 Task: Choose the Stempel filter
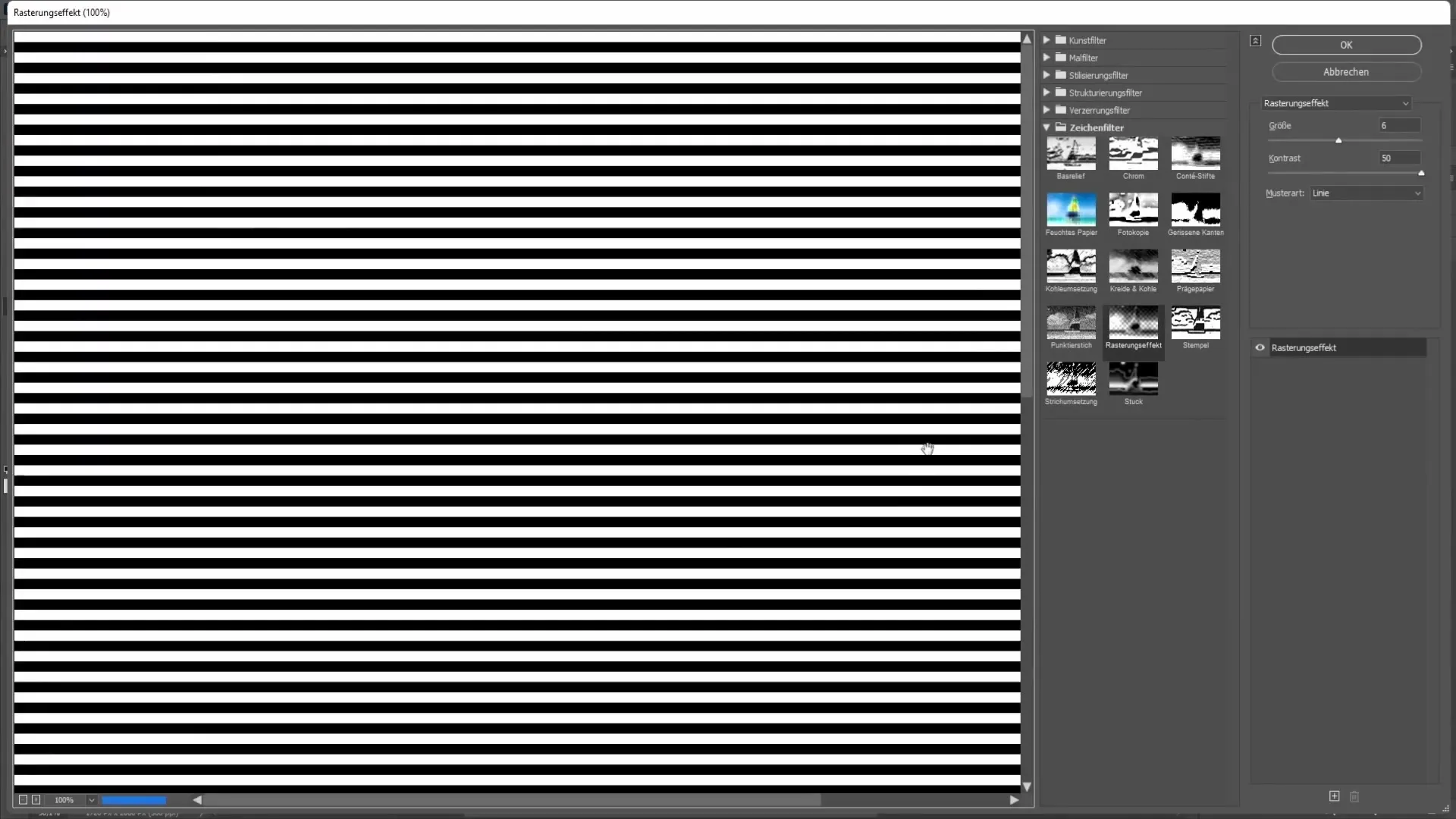[1195, 323]
